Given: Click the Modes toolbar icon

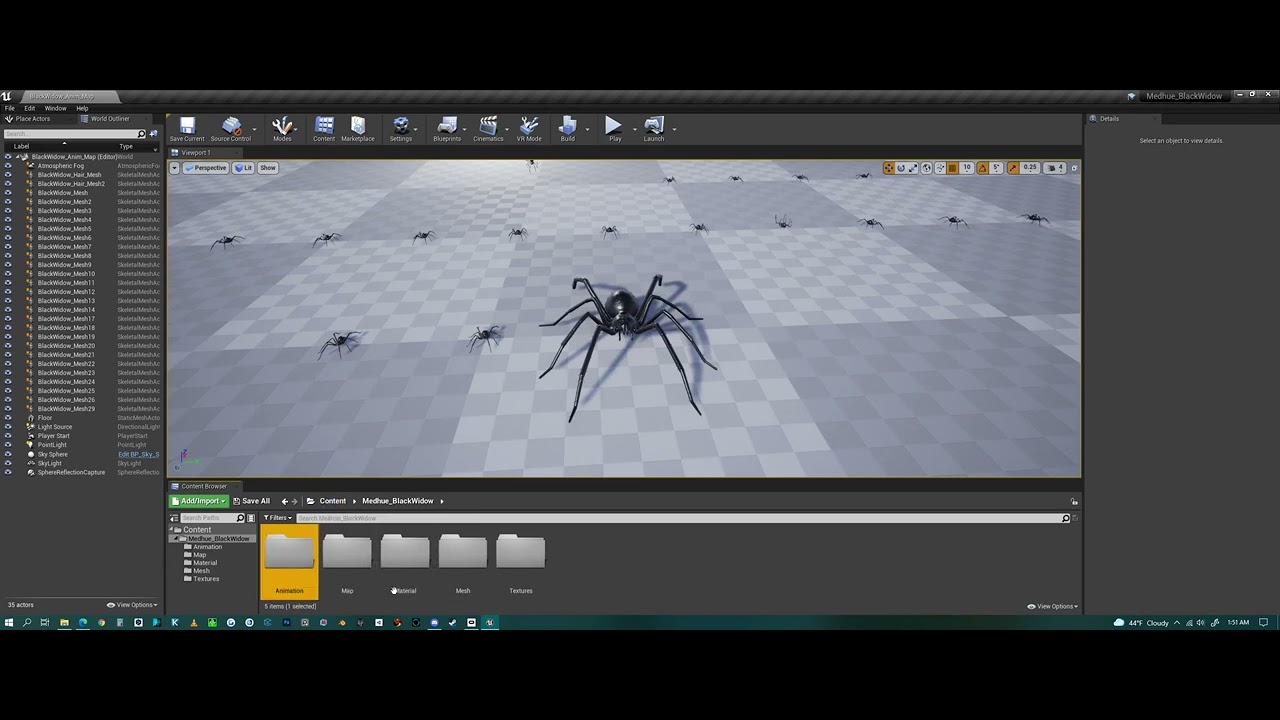Looking at the screenshot, I should pyautogui.click(x=283, y=128).
